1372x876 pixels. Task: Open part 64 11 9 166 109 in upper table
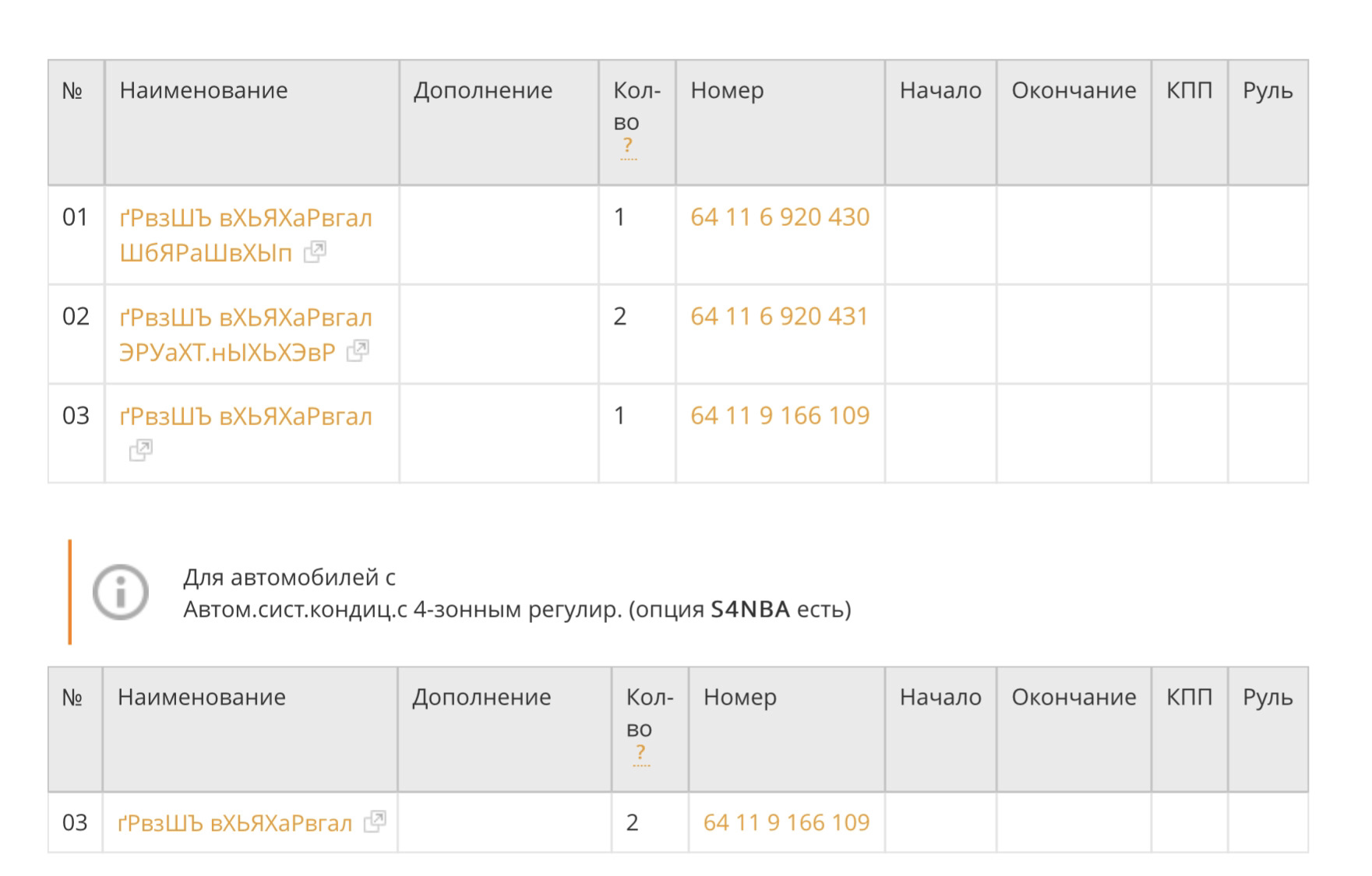point(779,416)
